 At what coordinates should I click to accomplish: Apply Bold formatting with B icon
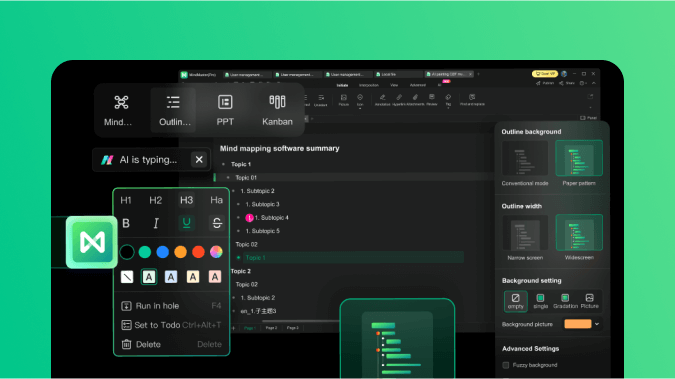pos(126,223)
